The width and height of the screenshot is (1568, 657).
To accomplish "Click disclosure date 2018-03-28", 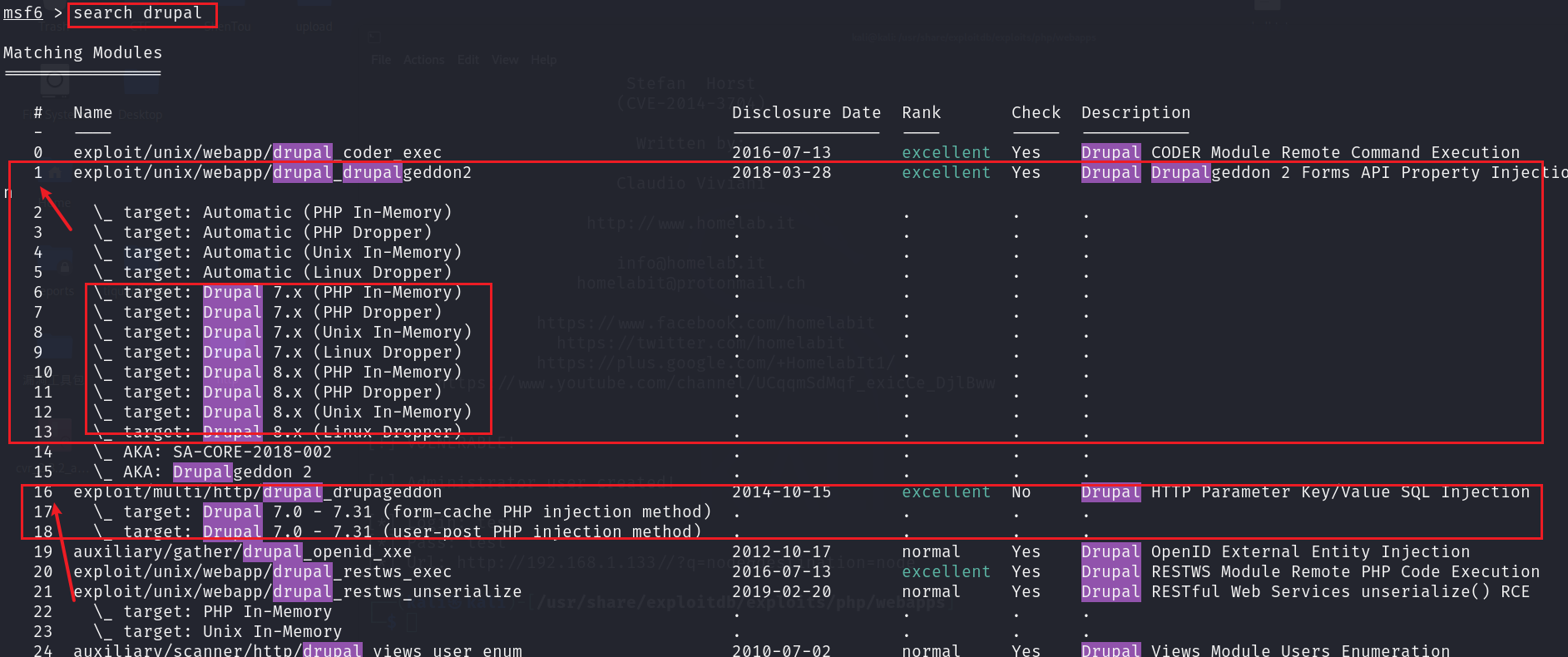I will [x=782, y=172].
